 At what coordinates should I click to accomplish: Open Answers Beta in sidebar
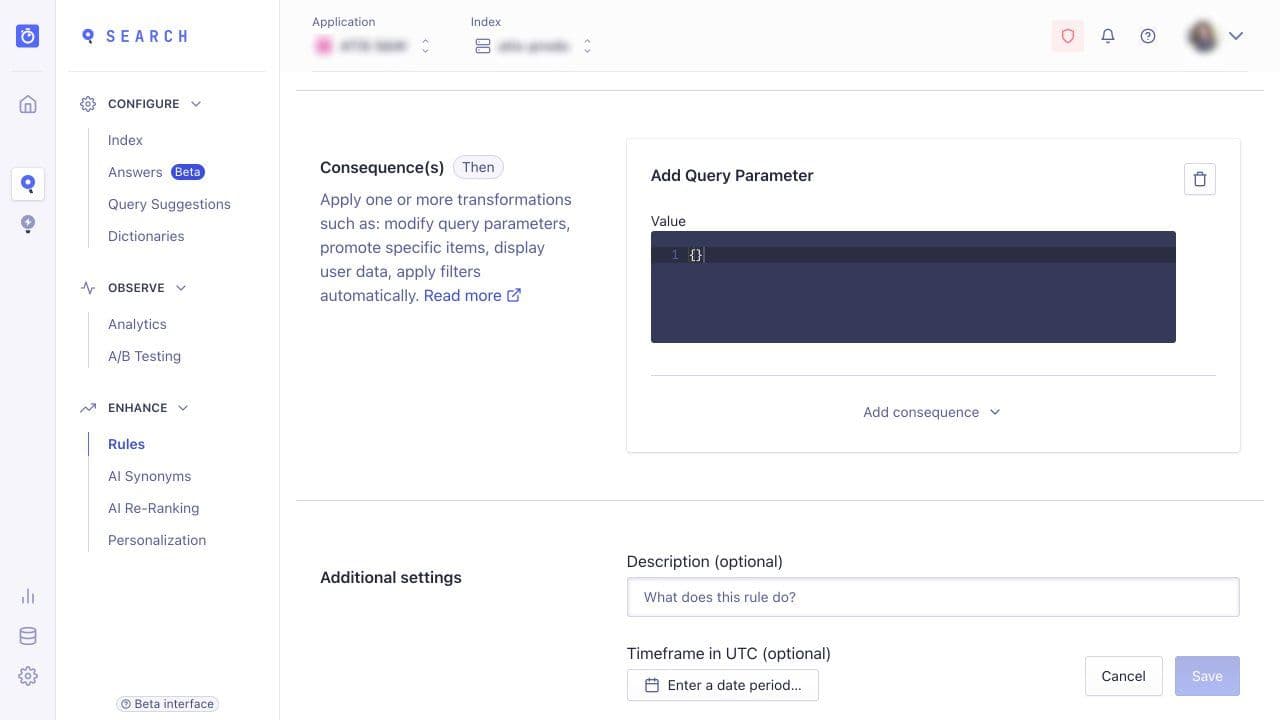coord(156,172)
